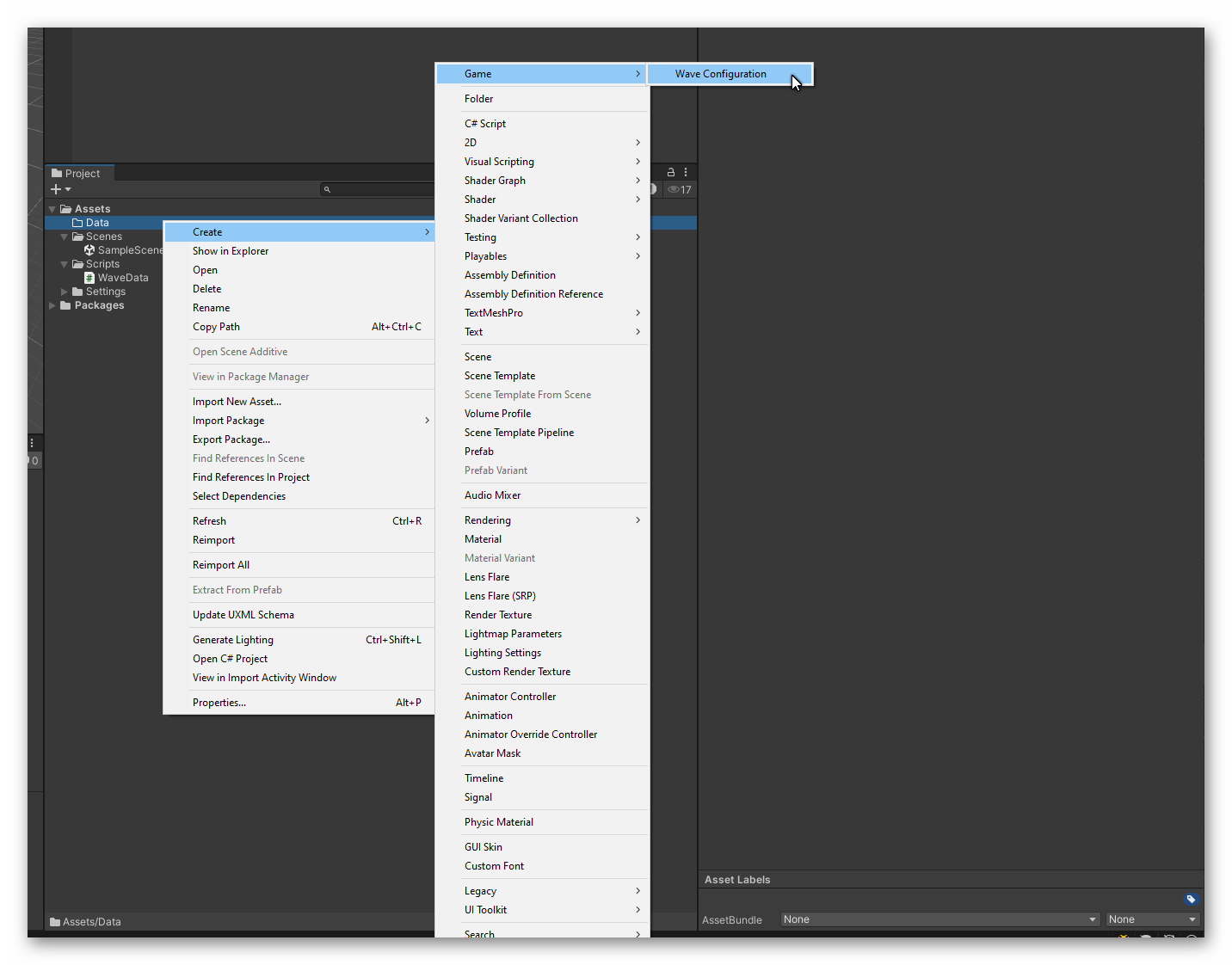Click the plus add-asset button in Project
This screenshot has height=965, width=1232.
(57, 189)
